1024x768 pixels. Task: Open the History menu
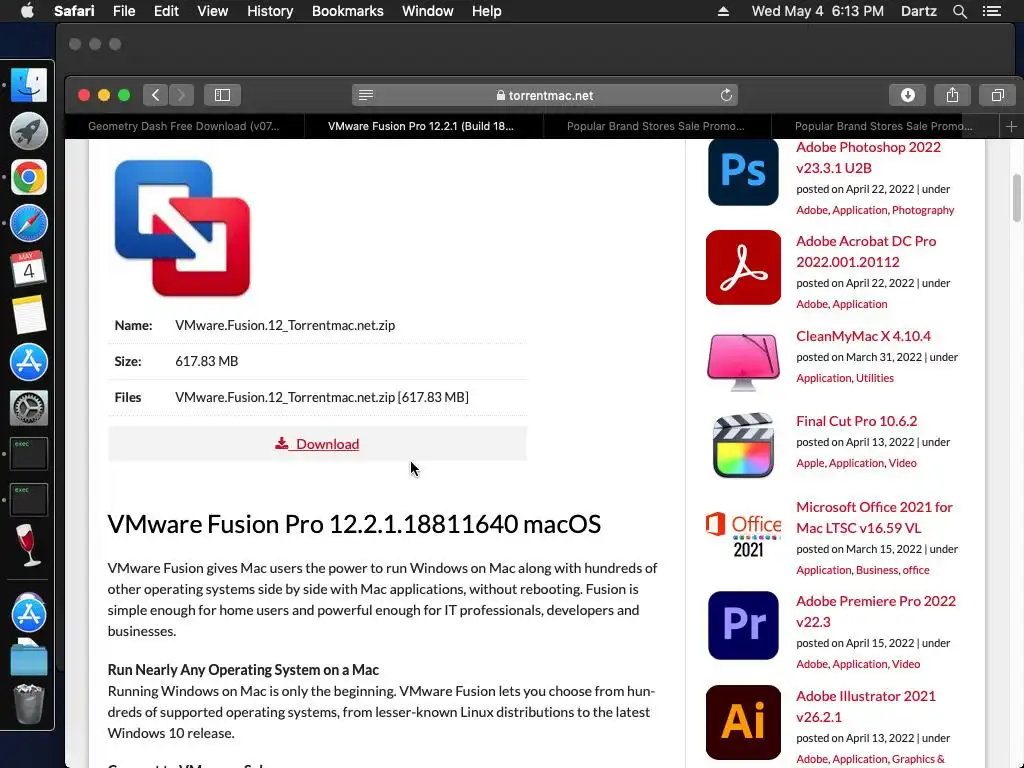pos(270,11)
